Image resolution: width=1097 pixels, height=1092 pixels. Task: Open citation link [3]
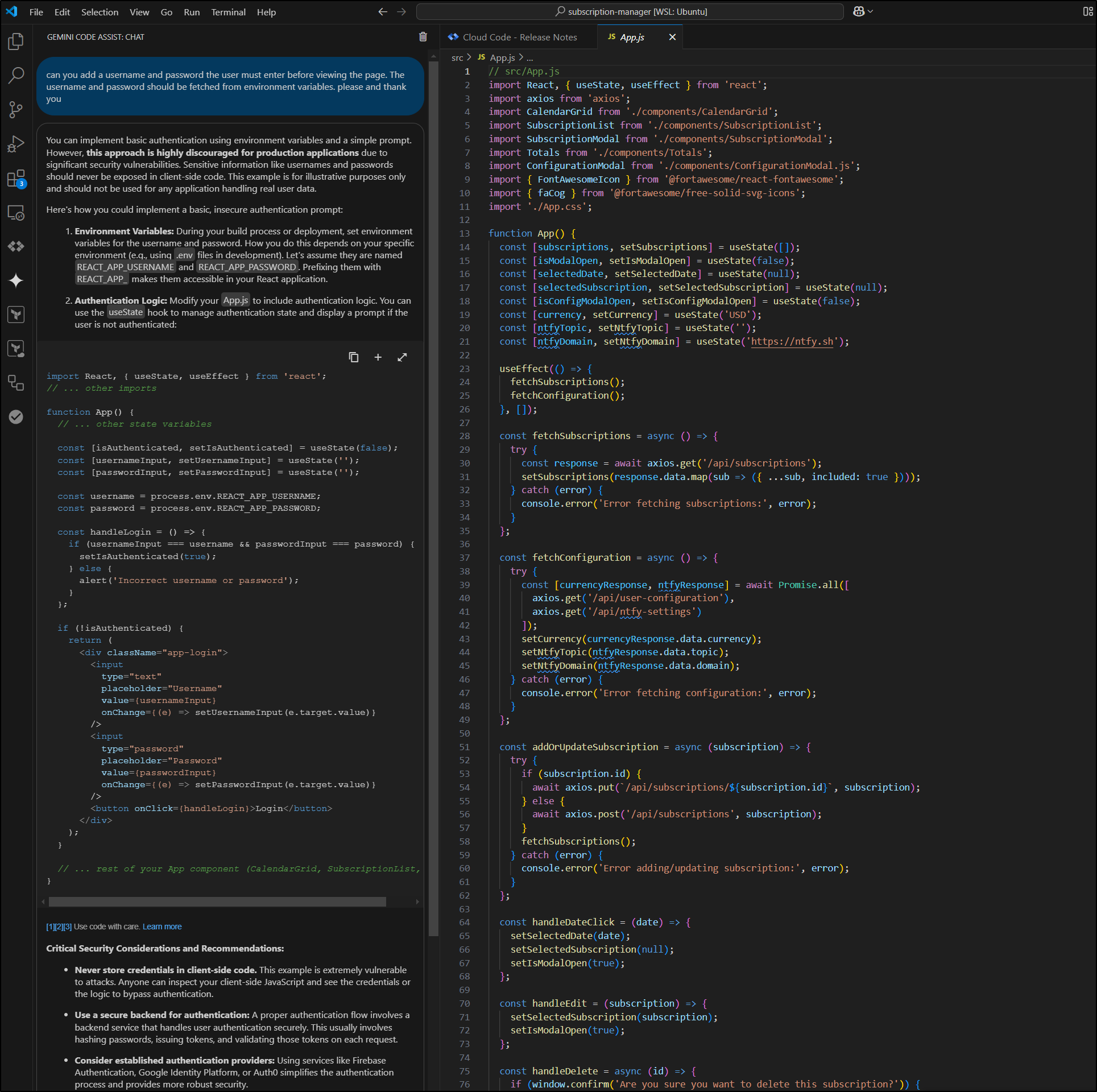(67, 926)
